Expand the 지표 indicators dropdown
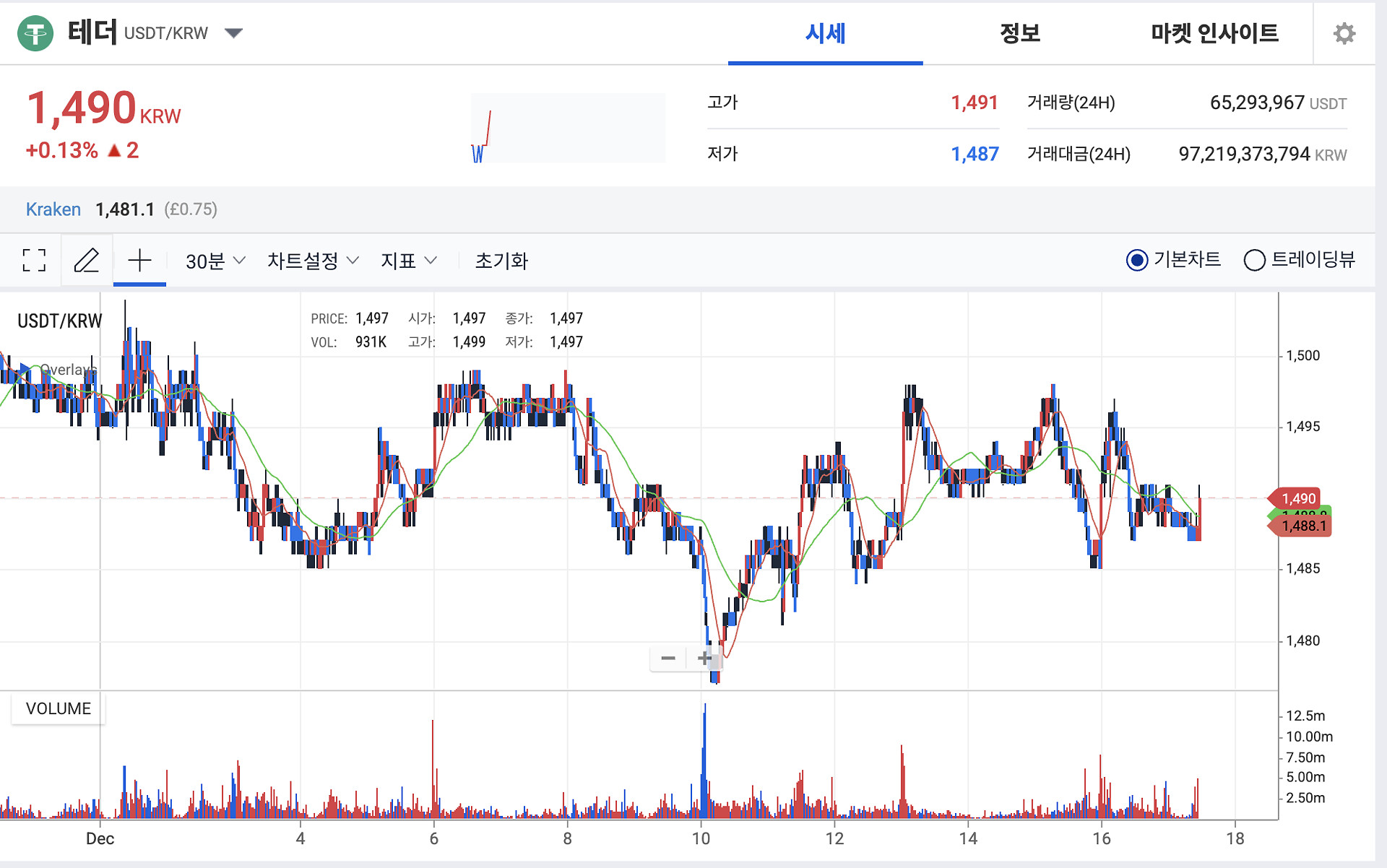1387x868 pixels. pos(408,261)
